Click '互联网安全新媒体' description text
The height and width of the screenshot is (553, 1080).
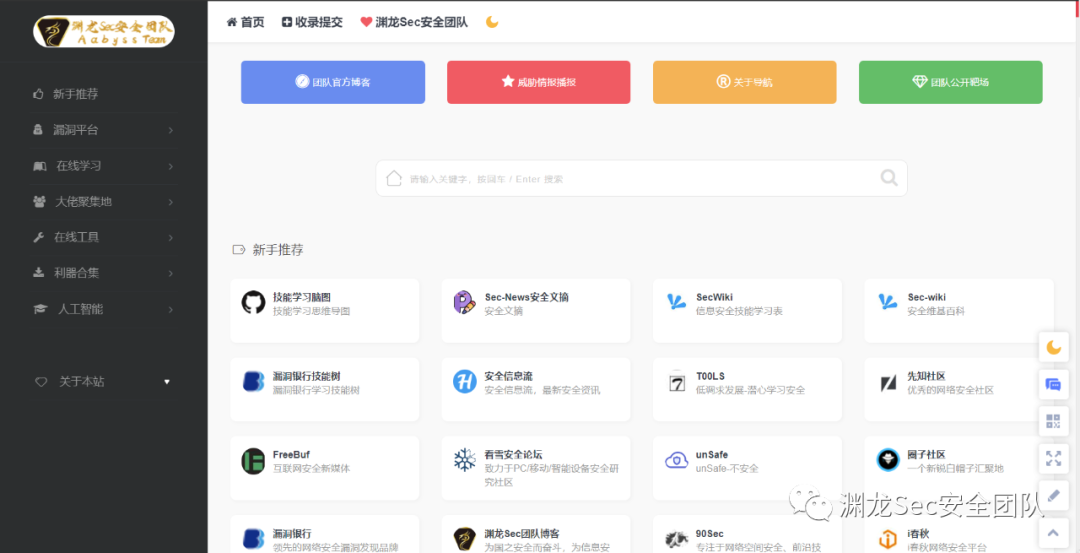[x=311, y=468]
